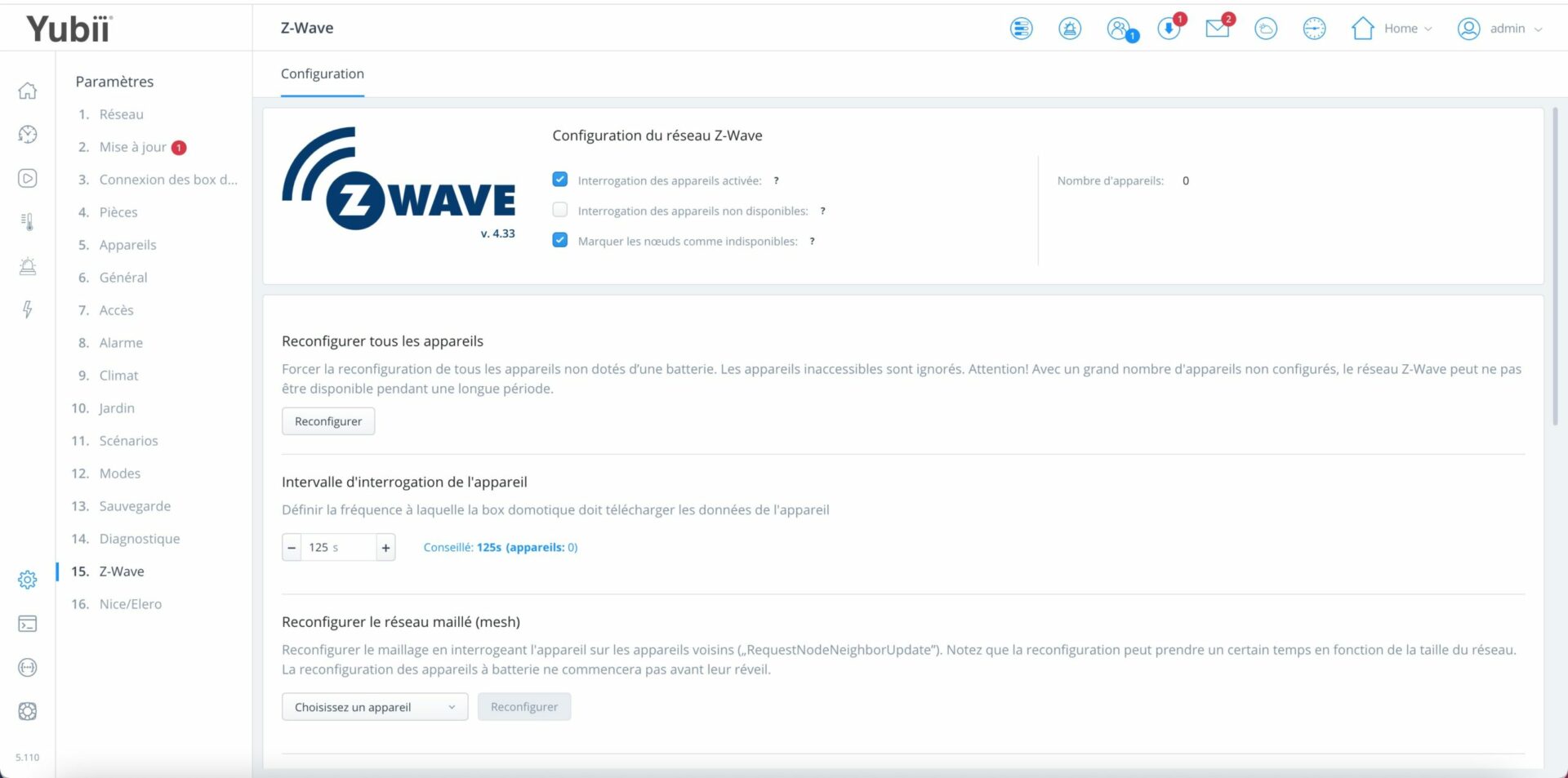Enable 'Interrogation des appareils non disponibles' checkbox

point(560,210)
